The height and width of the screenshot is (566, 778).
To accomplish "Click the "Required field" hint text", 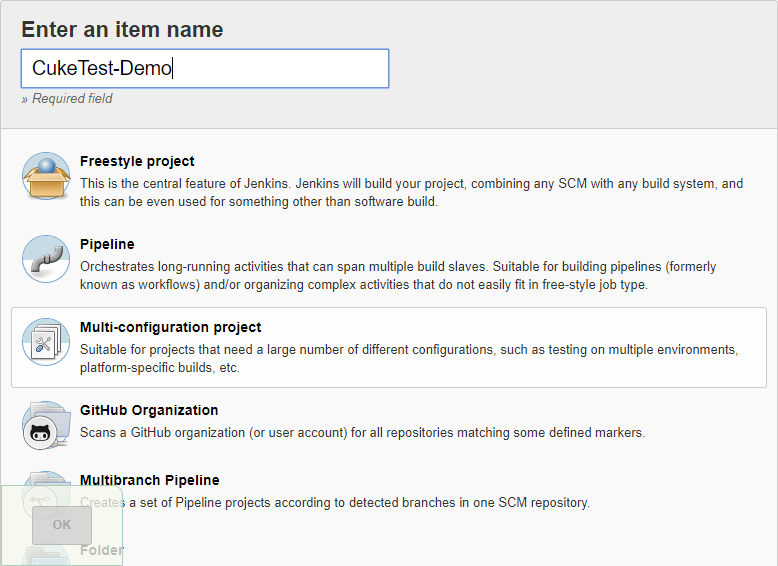I will tap(72, 99).
